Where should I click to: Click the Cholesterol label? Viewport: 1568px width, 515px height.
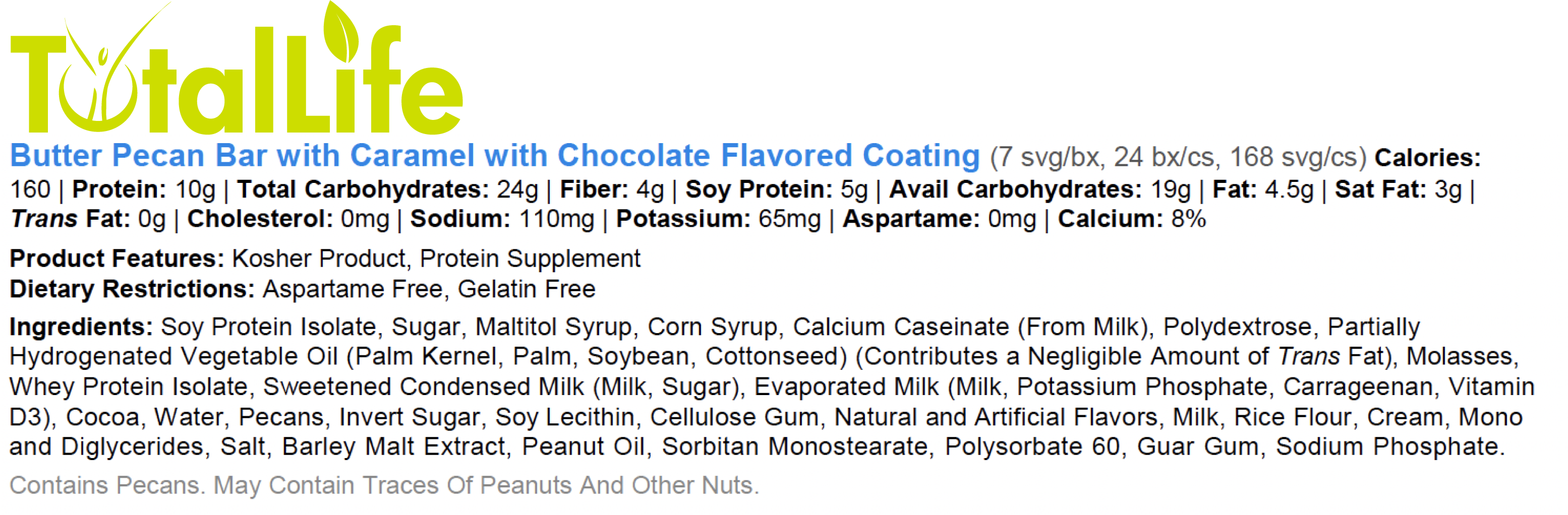[260, 219]
